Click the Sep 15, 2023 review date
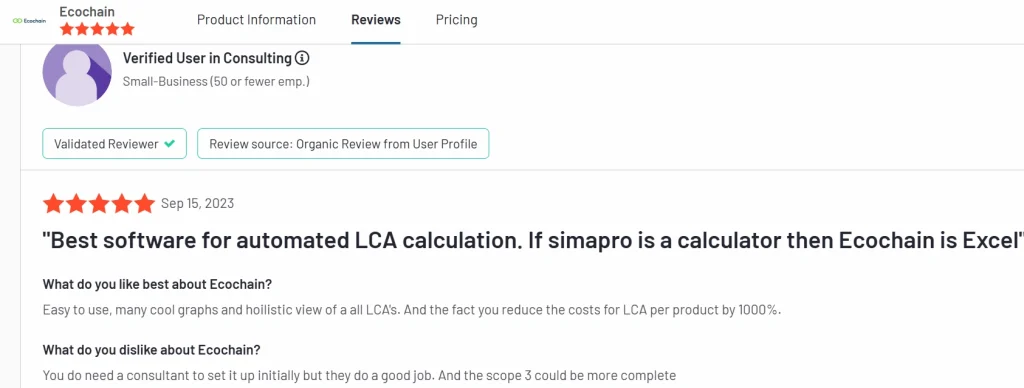The image size is (1024, 388). point(197,204)
